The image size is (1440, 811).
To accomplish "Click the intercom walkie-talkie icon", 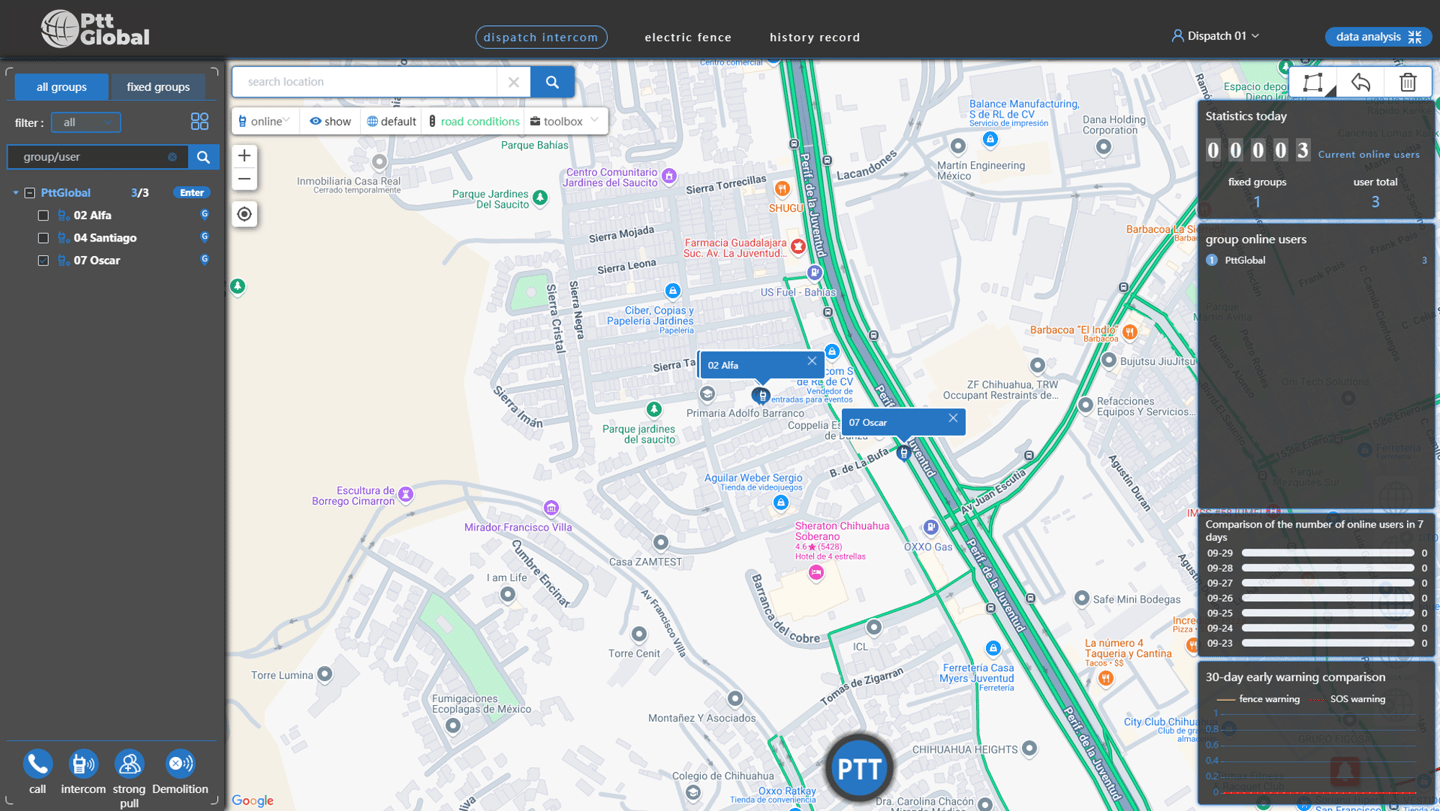I will (83, 764).
